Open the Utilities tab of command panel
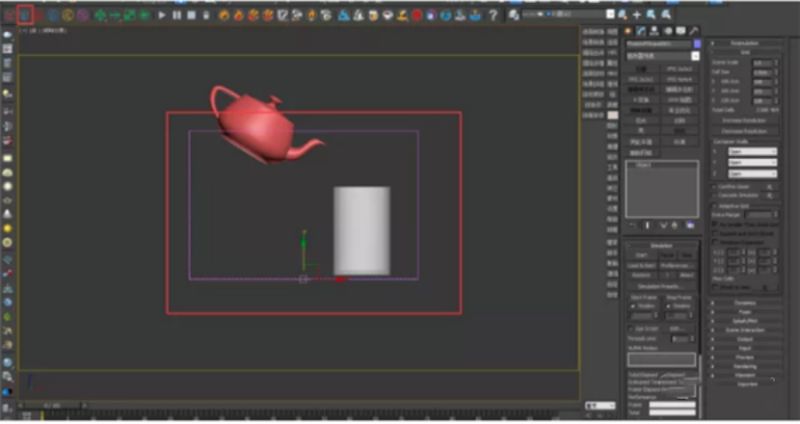800x424 pixels. (x=694, y=31)
